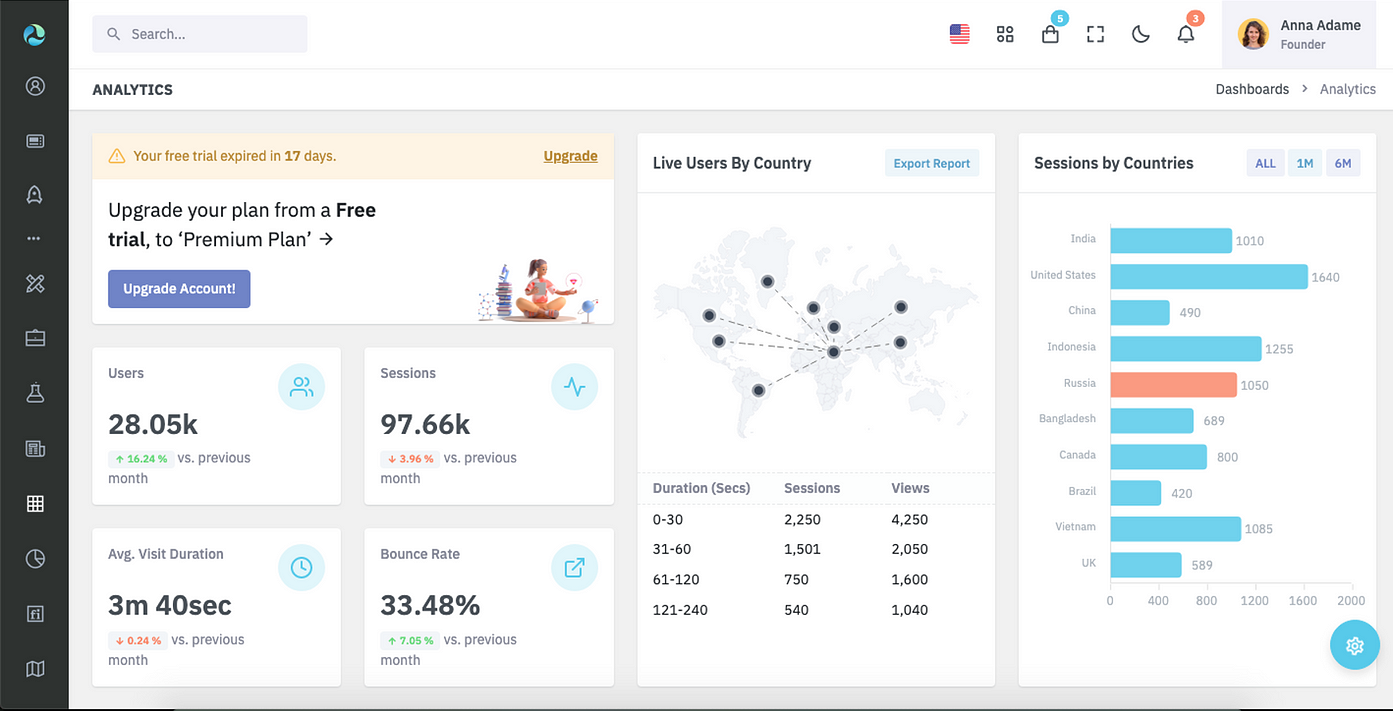Click the Export Report button
Image resolution: width=1393 pixels, height=711 pixels.
931,163
